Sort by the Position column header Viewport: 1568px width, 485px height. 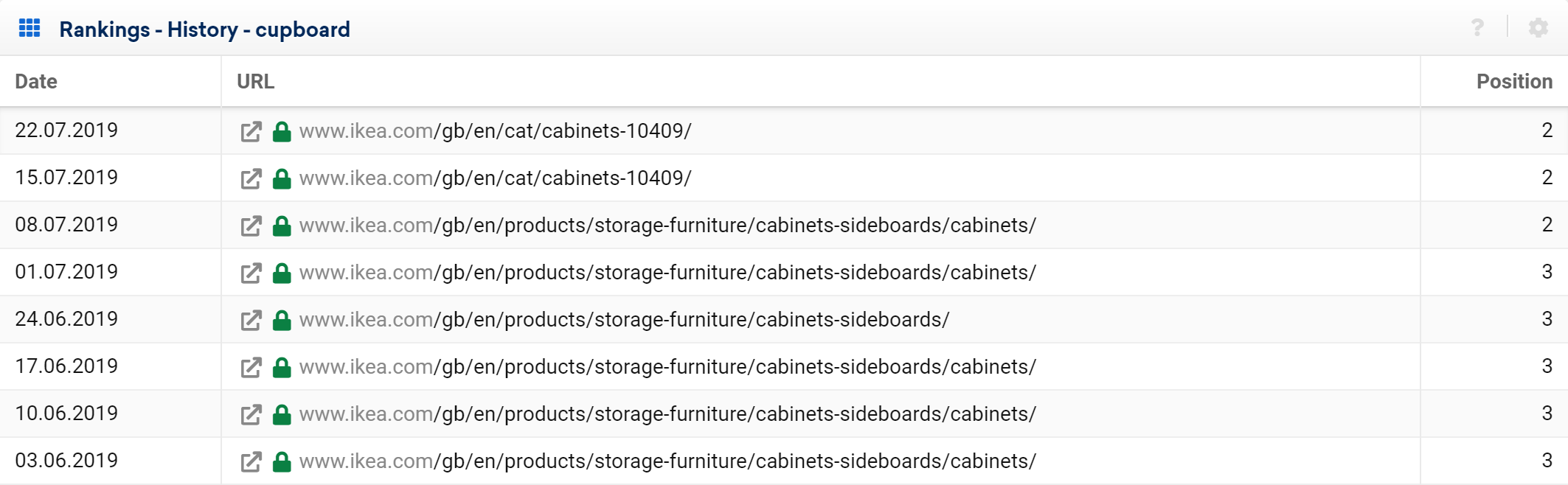[1514, 81]
